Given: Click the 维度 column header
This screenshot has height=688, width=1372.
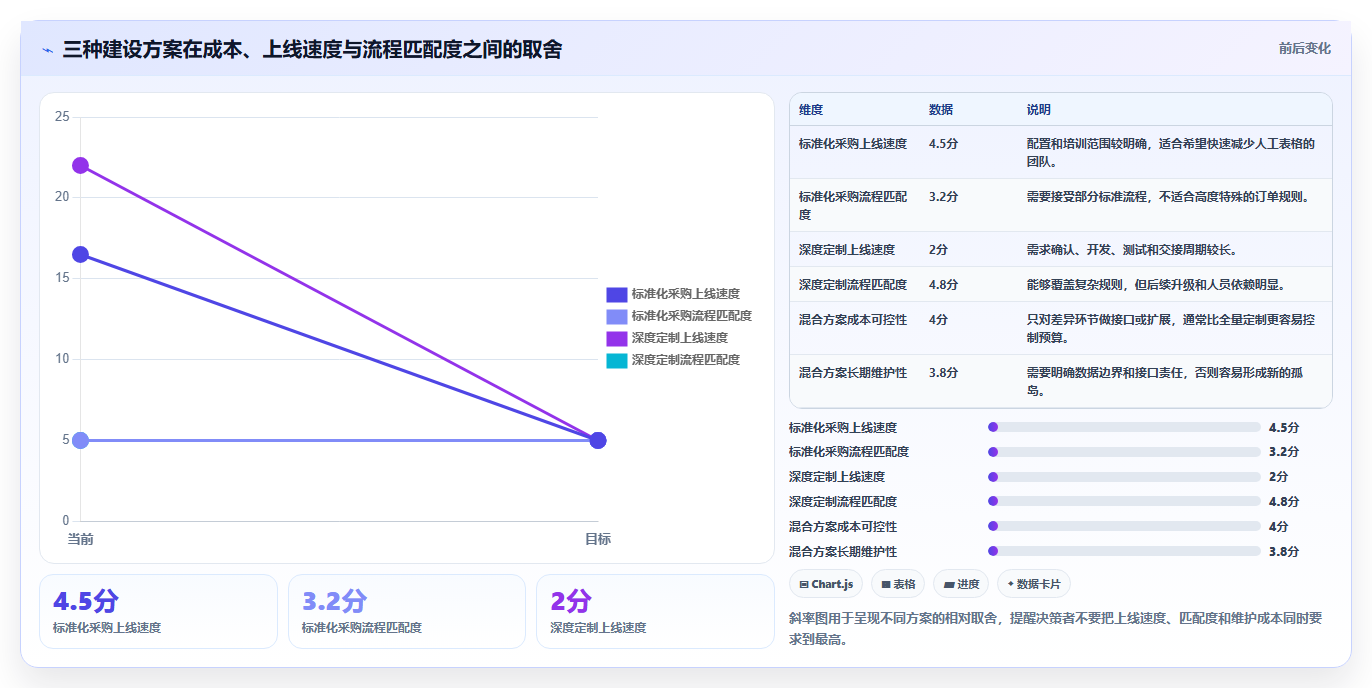Looking at the screenshot, I should click(811, 110).
